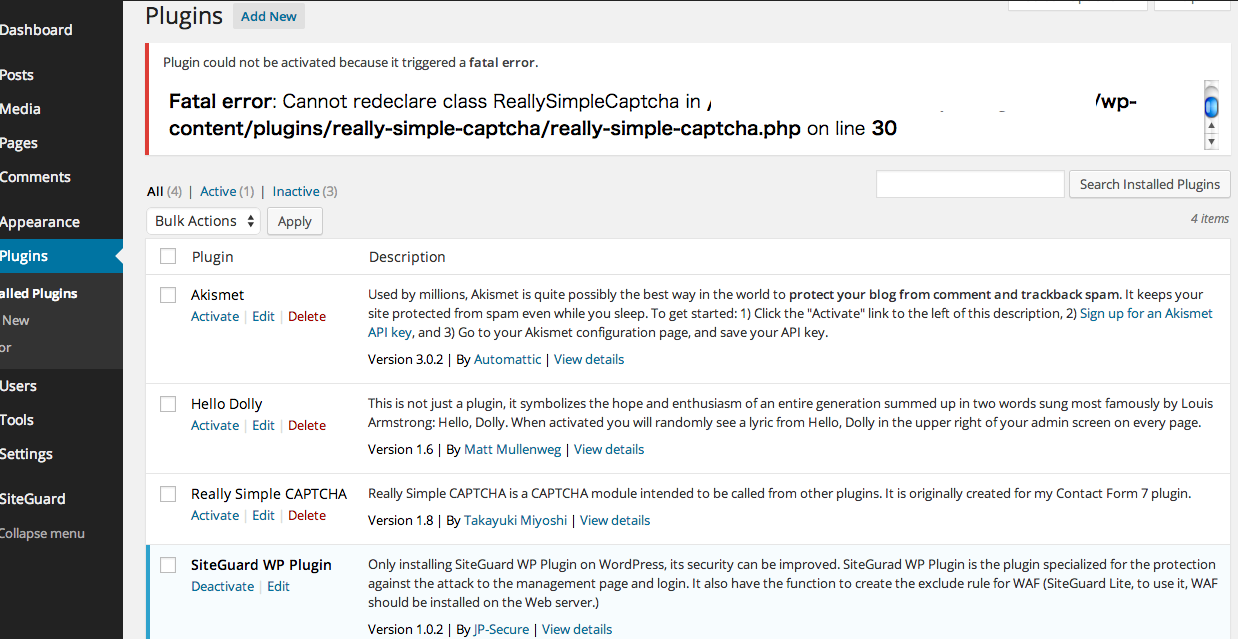The image size is (1238, 639).
Task: Deactivate the SiteGuard WP Plugin
Action: pyautogui.click(x=222, y=586)
